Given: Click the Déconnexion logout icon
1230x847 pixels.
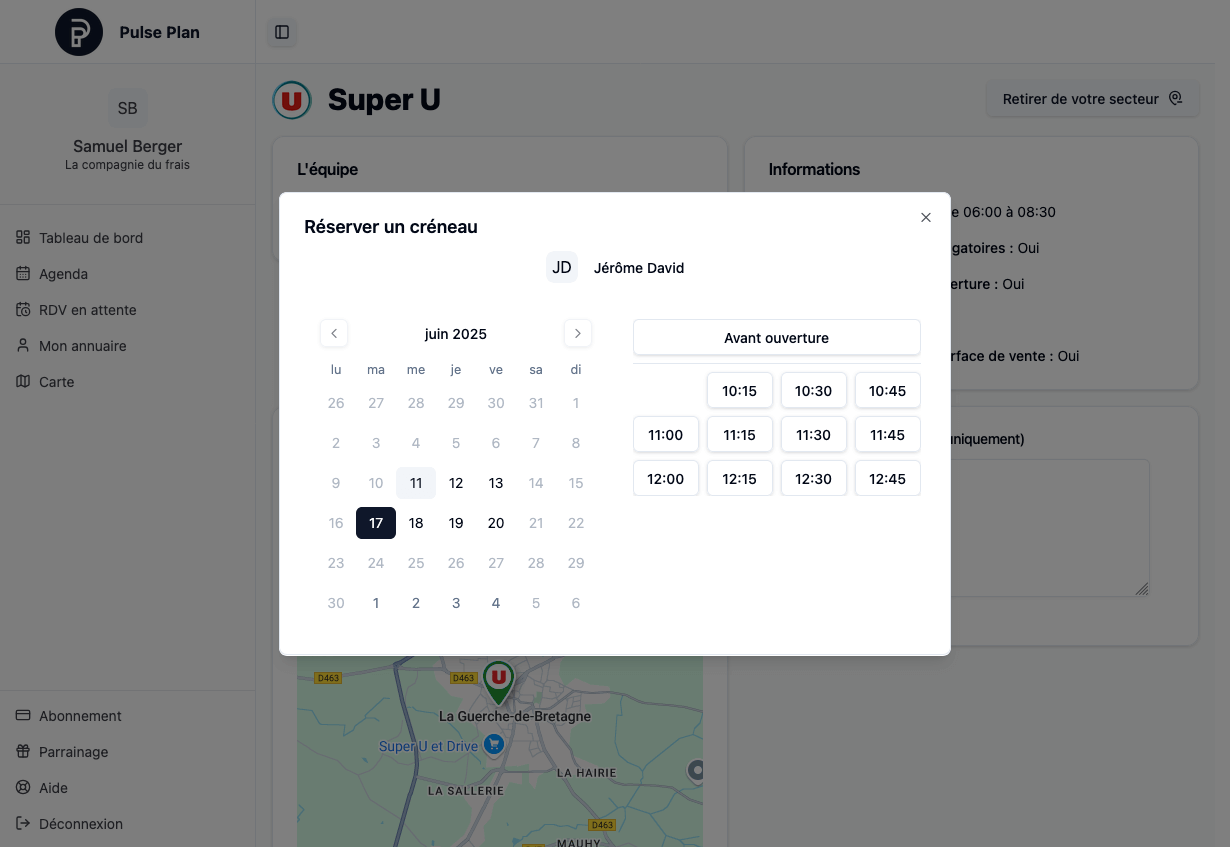Looking at the screenshot, I should point(23,824).
